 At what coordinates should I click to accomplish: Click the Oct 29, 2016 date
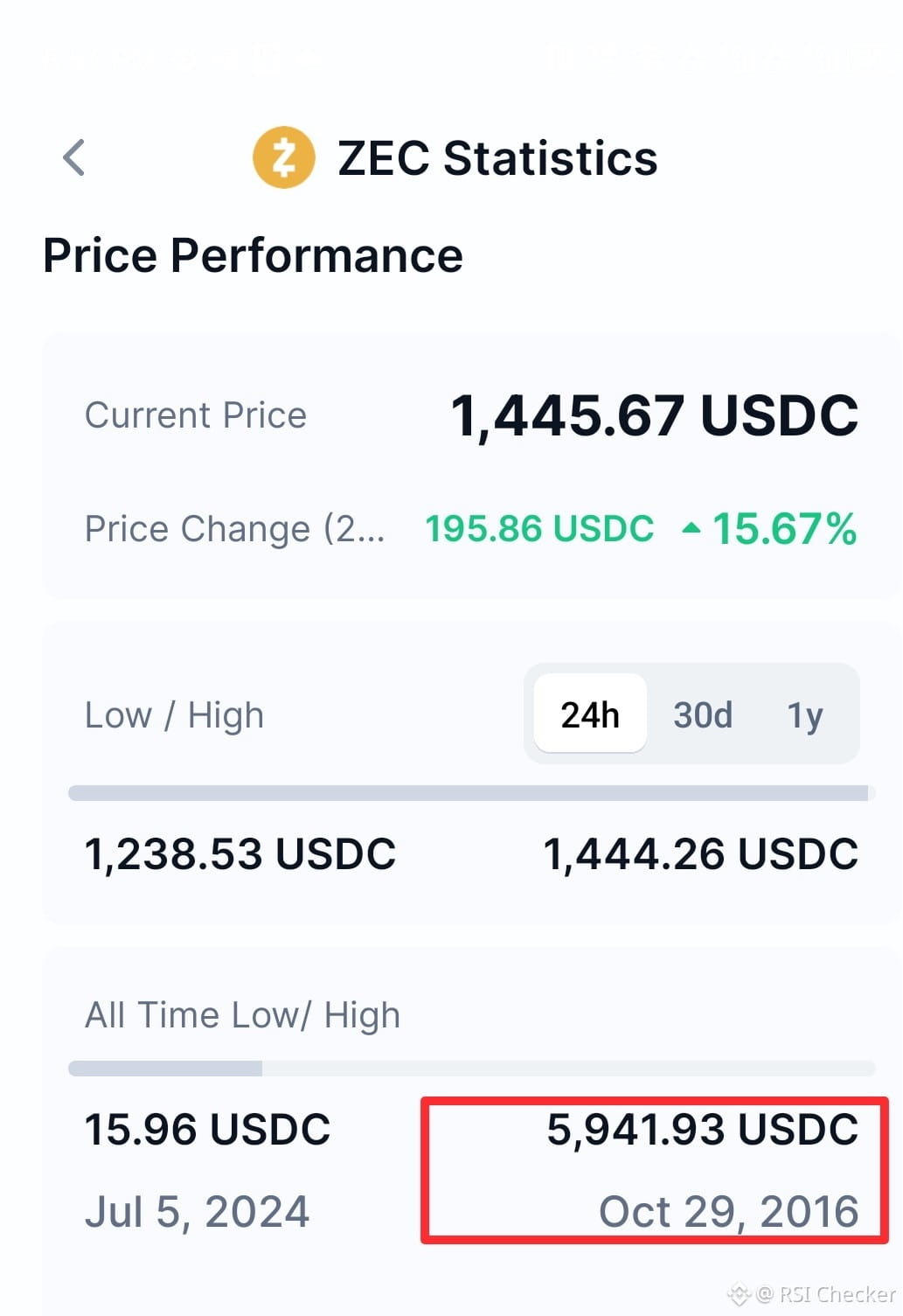point(728,1212)
